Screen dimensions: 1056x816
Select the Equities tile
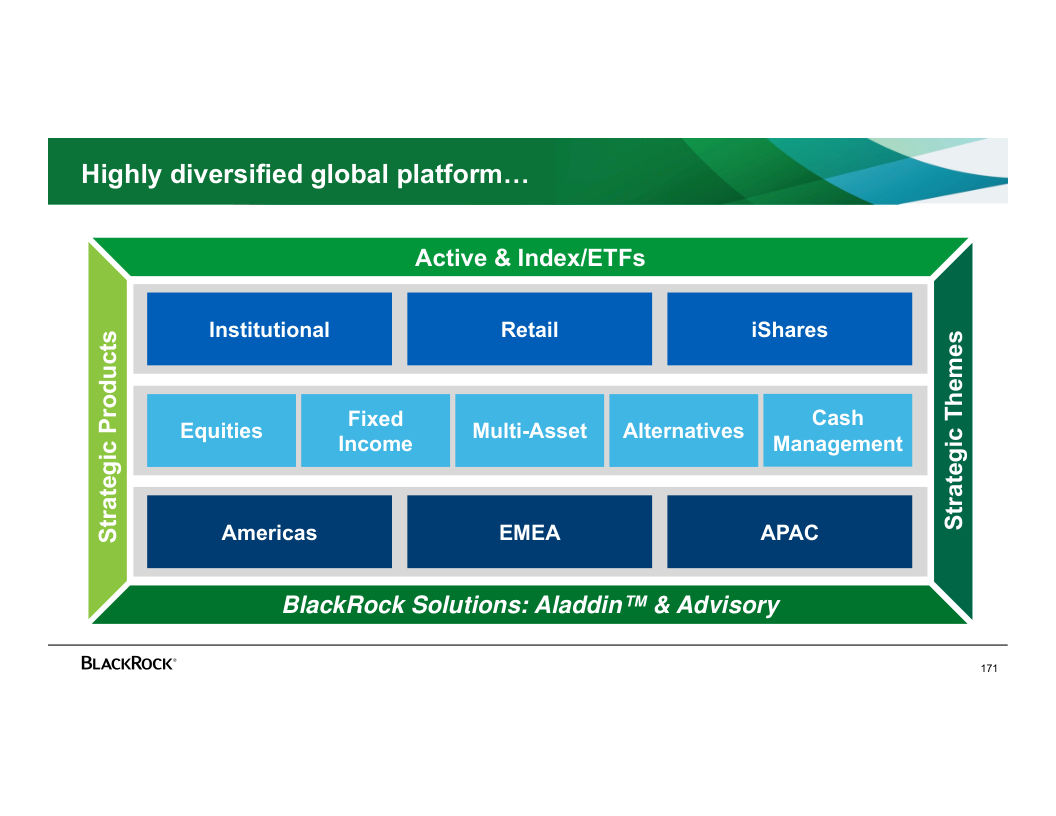click(221, 431)
